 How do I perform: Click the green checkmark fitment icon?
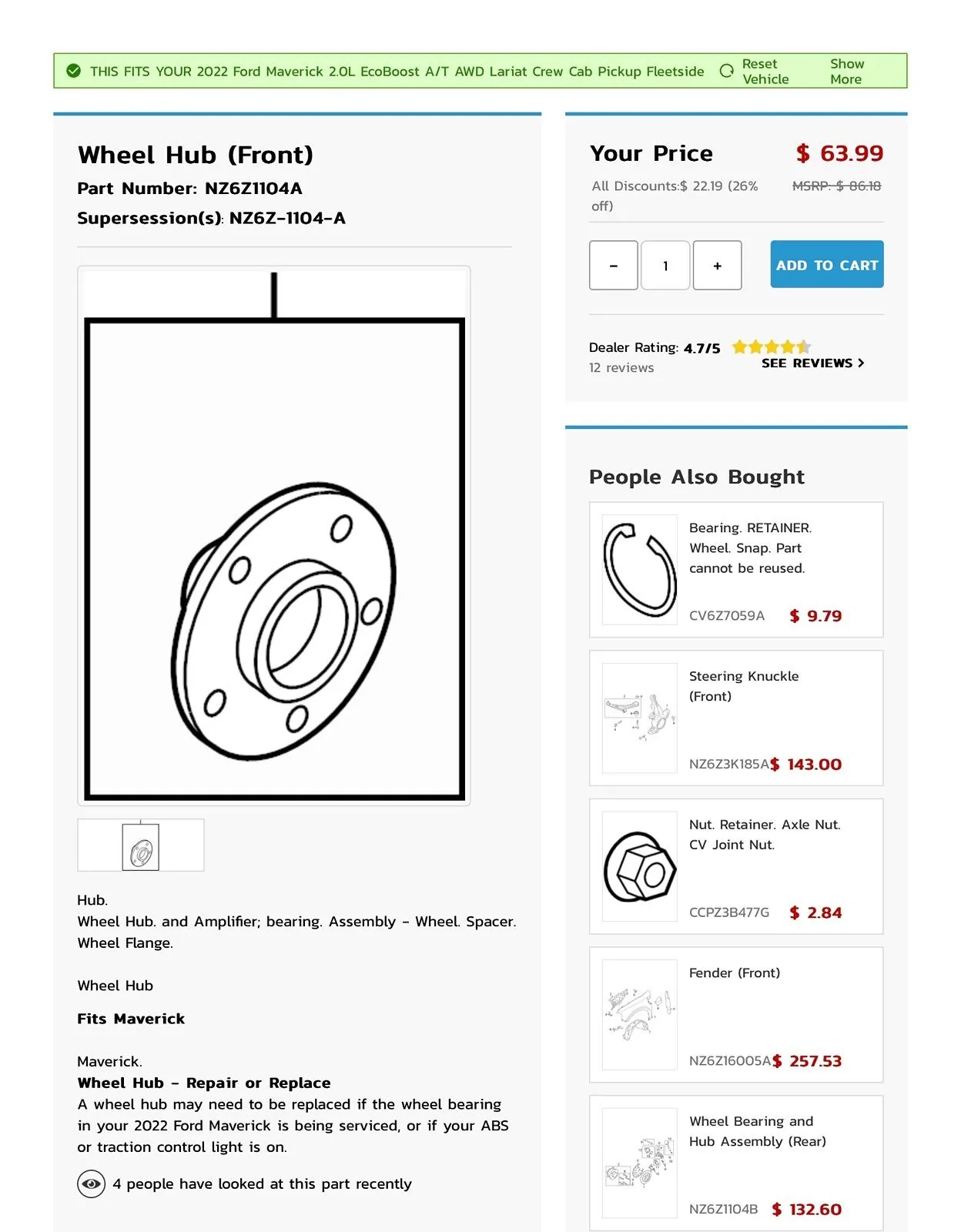[x=74, y=71]
